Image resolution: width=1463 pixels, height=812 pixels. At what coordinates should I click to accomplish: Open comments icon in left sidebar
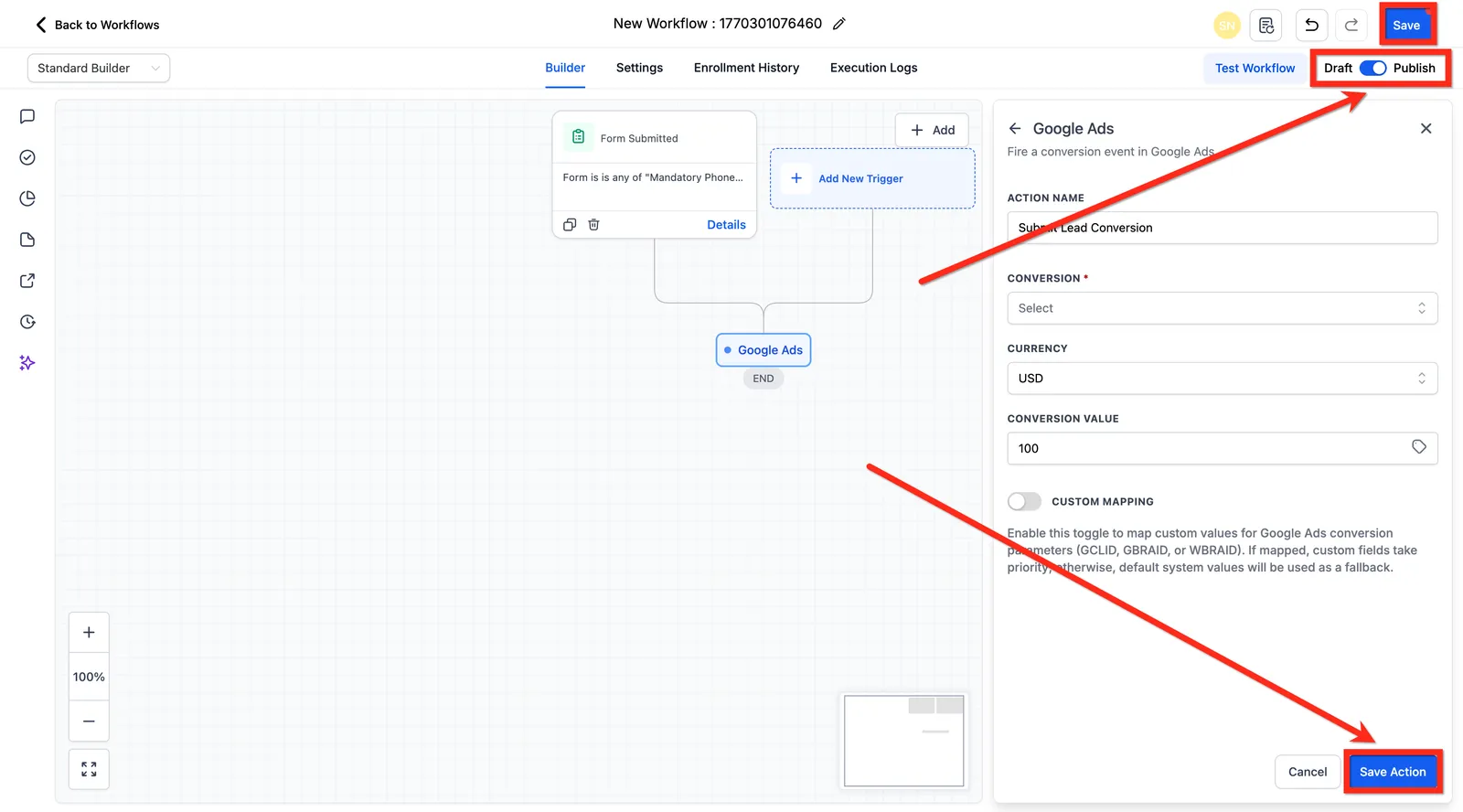pyautogui.click(x=27, y=116)
